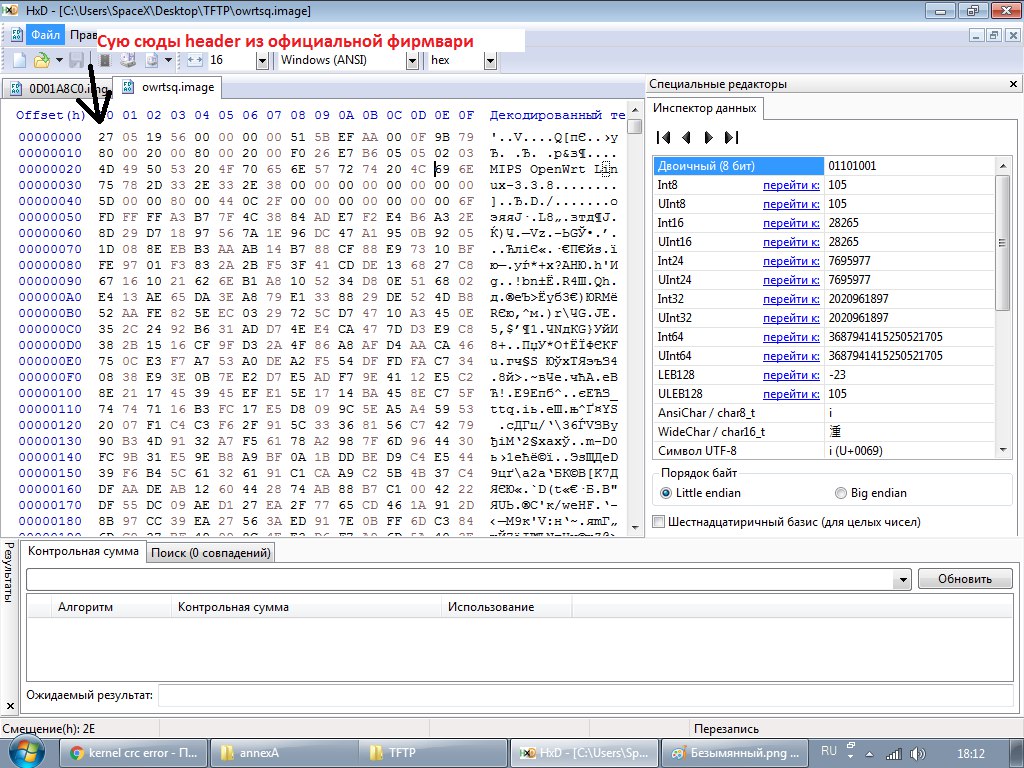Click the Обновить button

[x=965, y=579]
